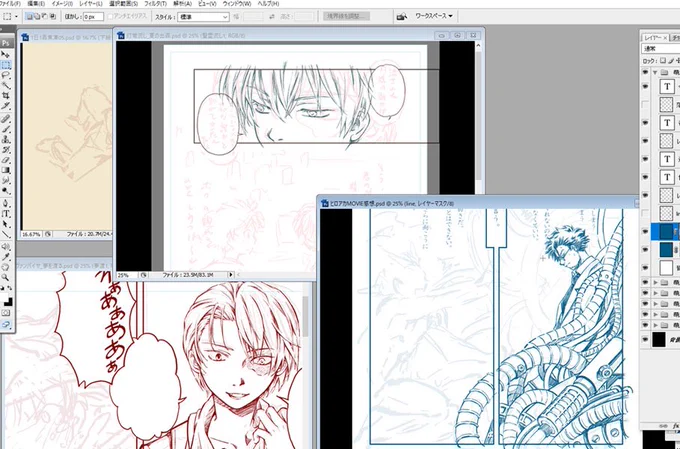The height and width of the screenshot is (449, 680).
Task: Select the Zoom tool
Action: point(6,277)
